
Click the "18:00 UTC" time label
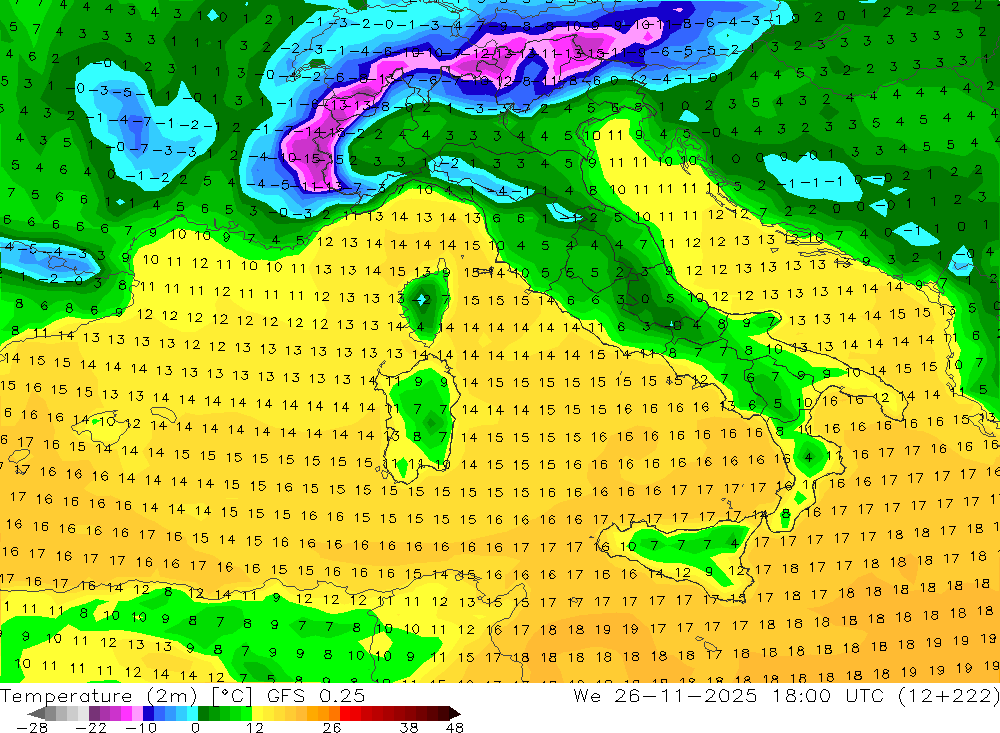(x=828, y=695)
